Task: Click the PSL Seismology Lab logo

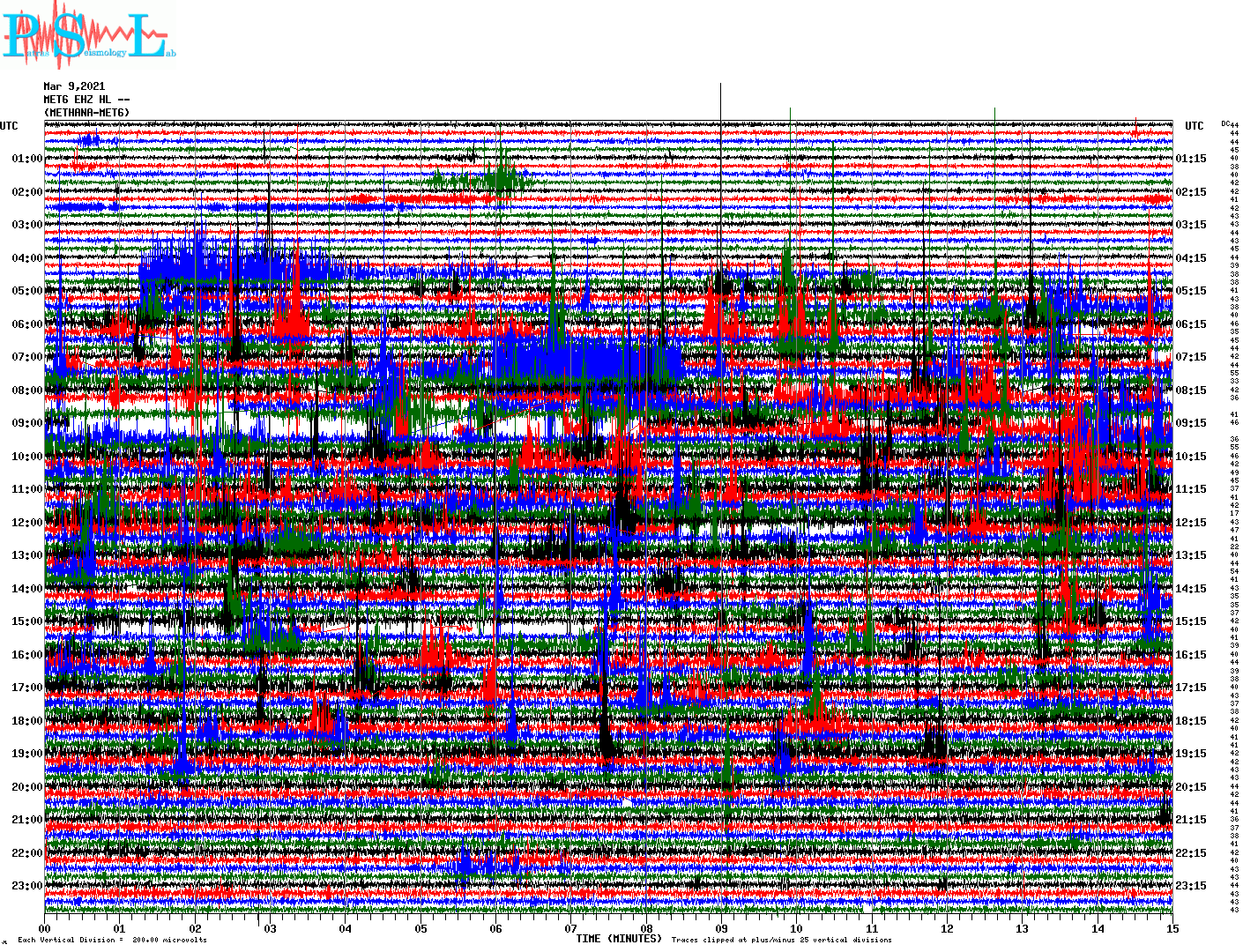Action: [88, 35]
